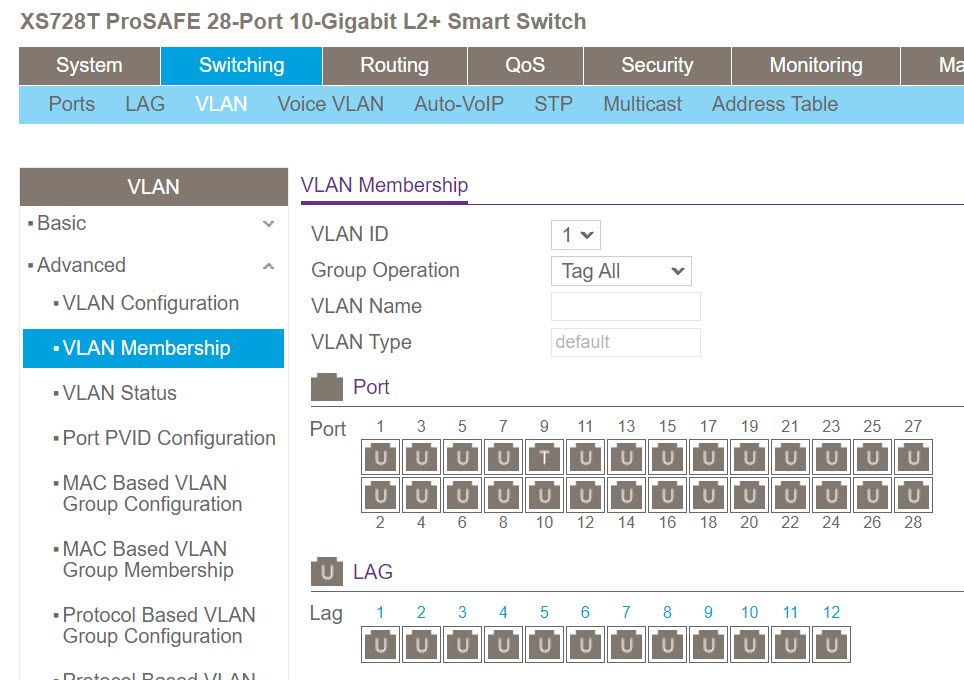Toggle membership of port 11 icon
The image size is (964, 680).
(585, 457)
